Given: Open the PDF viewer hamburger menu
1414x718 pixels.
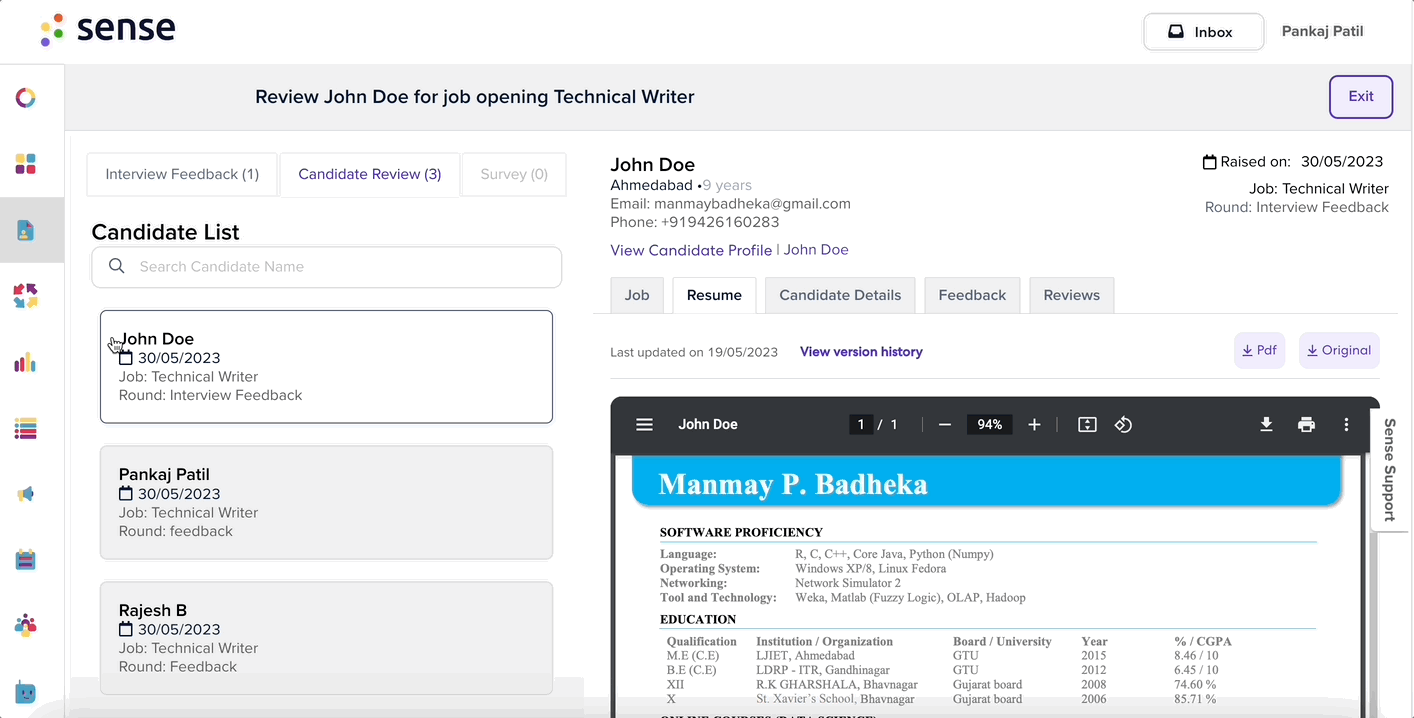Looking at the screenshot, I should [x=645, y=425].
